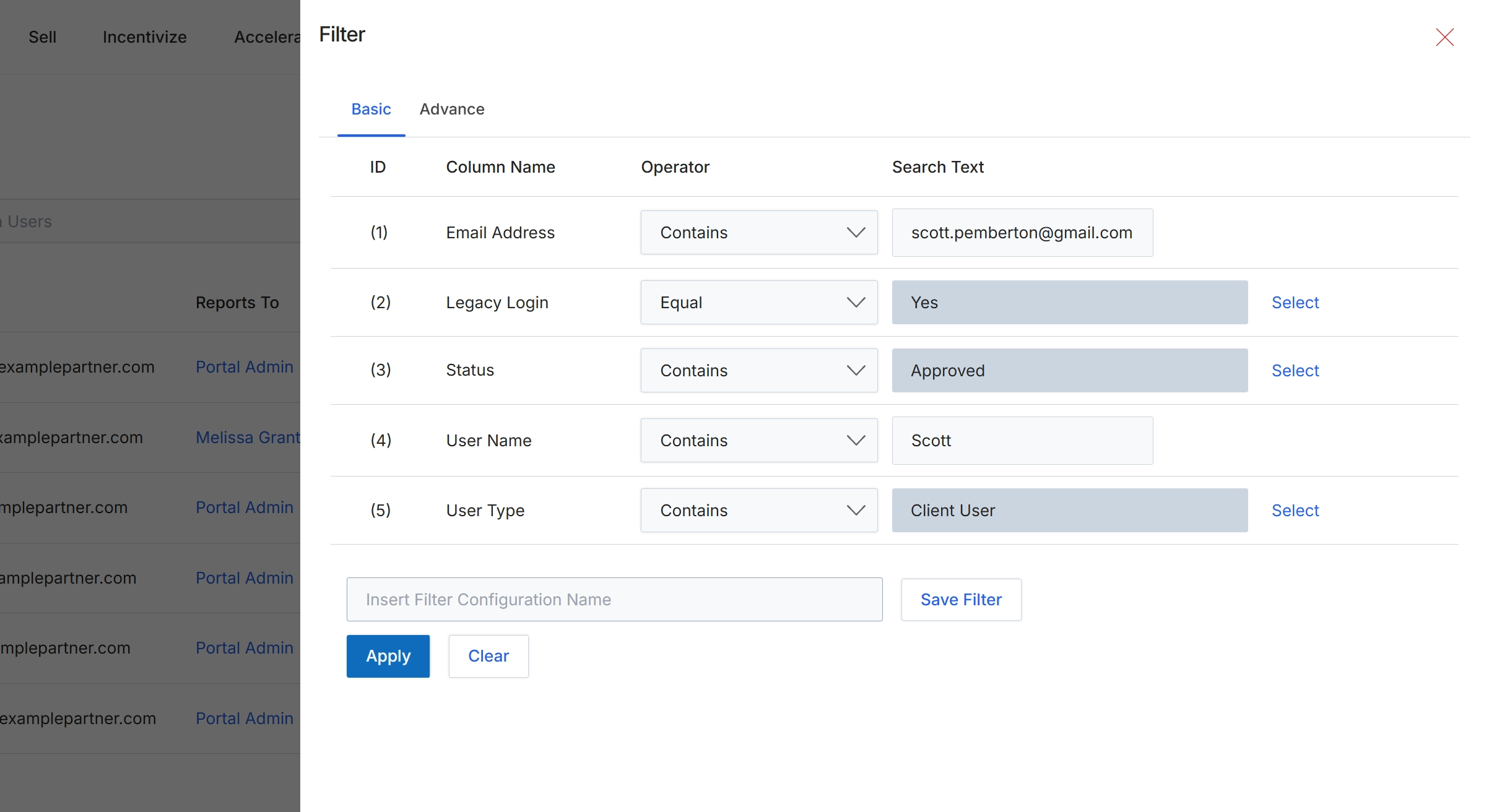Screen dimensions: 1489x812
Task: Click the Email Address search text field
Action: 1022,233
